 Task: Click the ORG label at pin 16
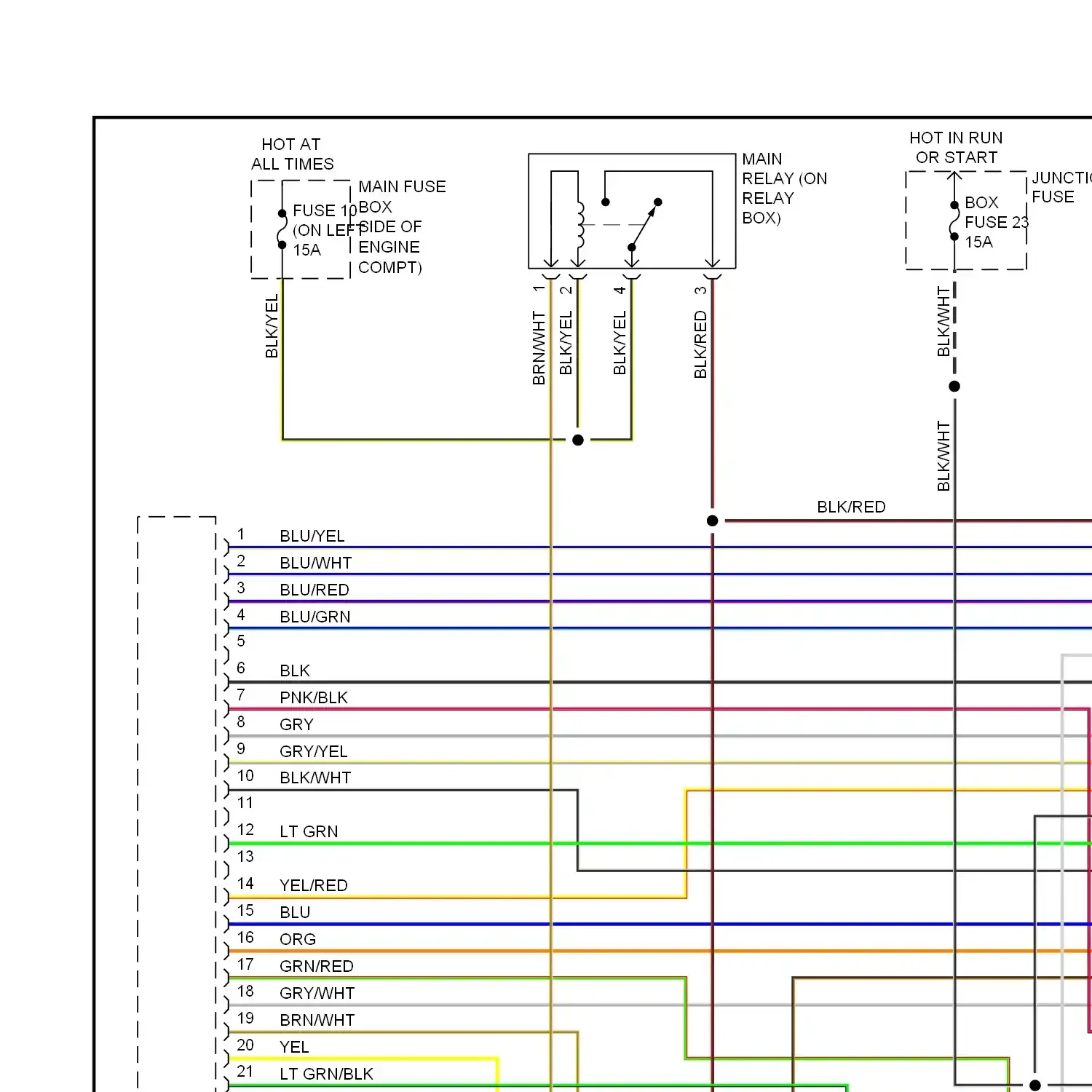pyautogui.click(x=298, y=939)
